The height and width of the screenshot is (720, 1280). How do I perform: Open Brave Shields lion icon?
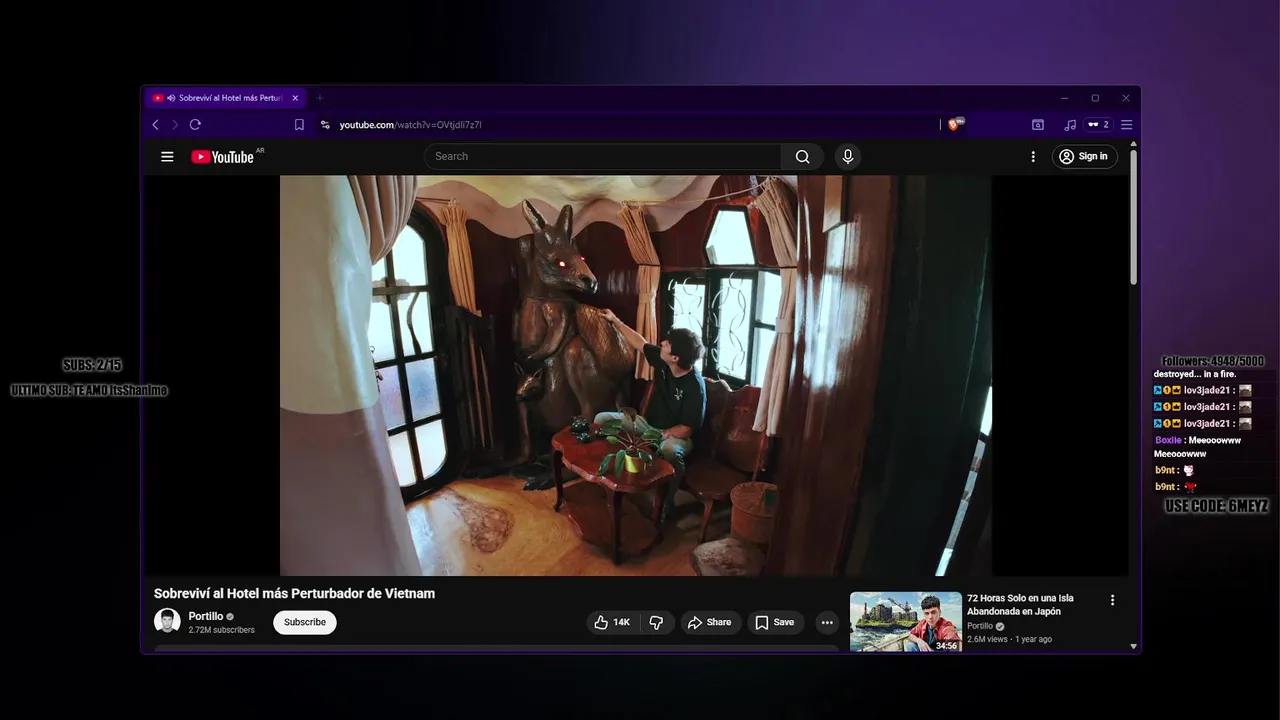955,125
